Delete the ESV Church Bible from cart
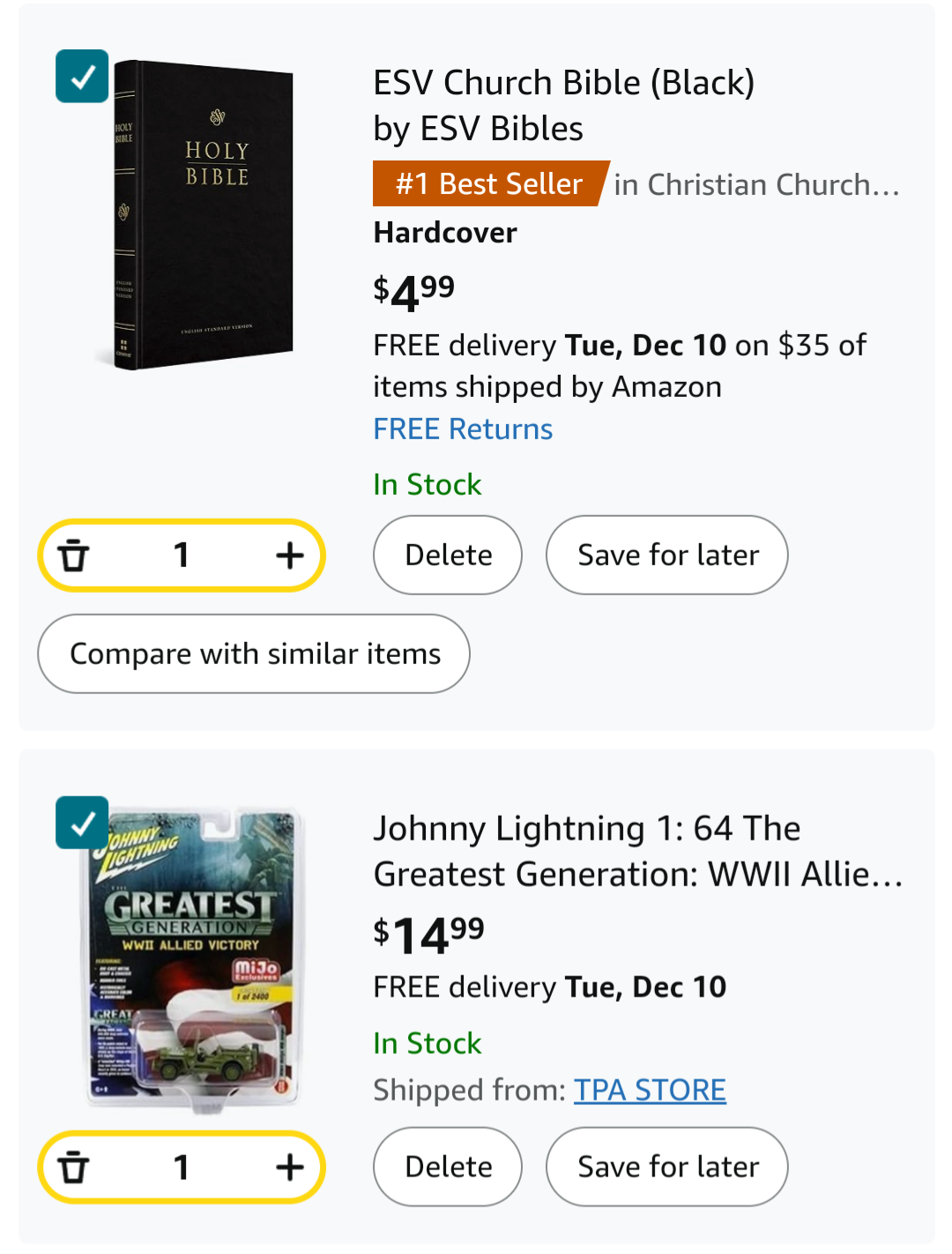The image size is (952, 1254). coord(448,555)
